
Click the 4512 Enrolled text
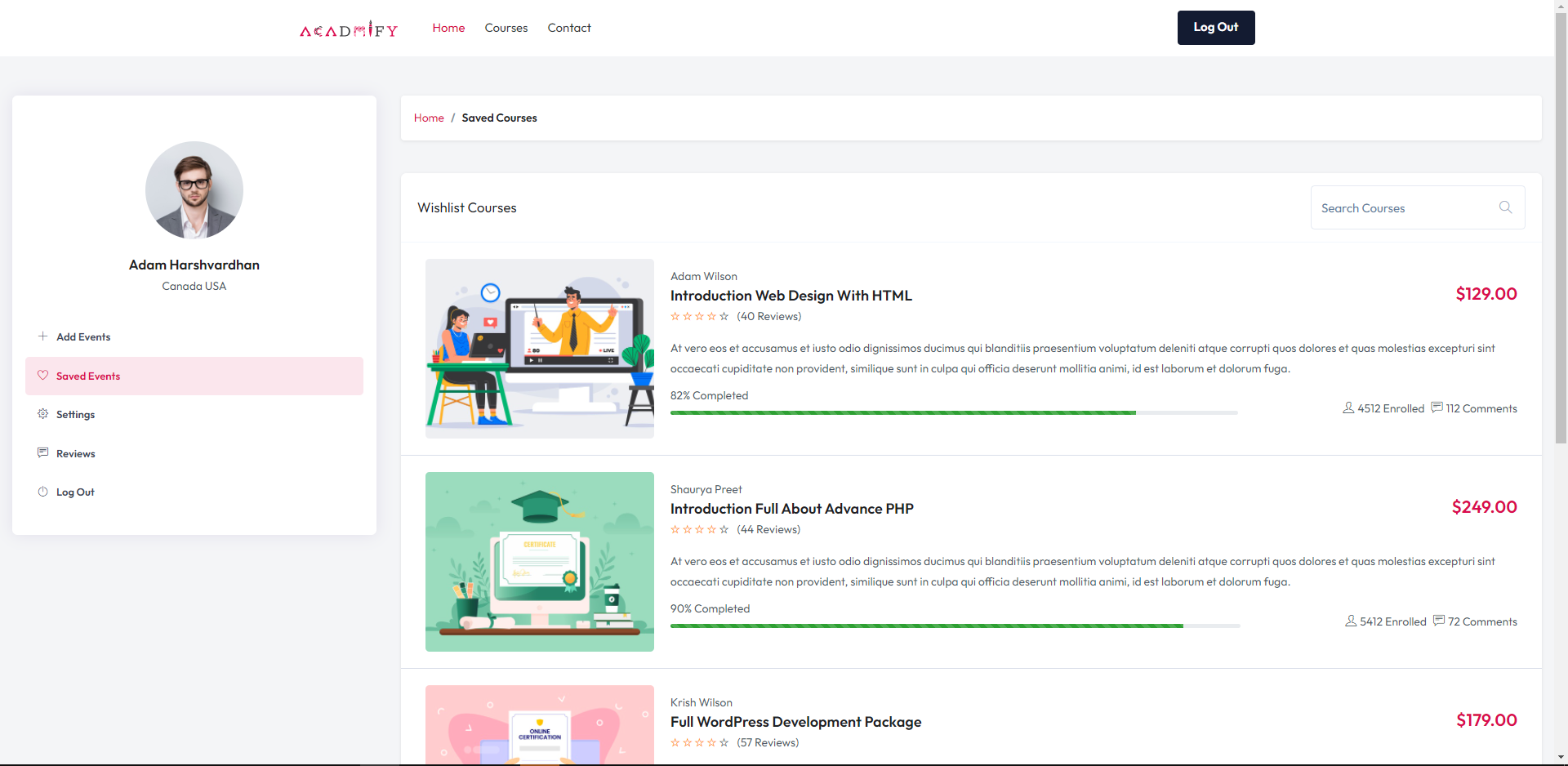pos(1391,408)
